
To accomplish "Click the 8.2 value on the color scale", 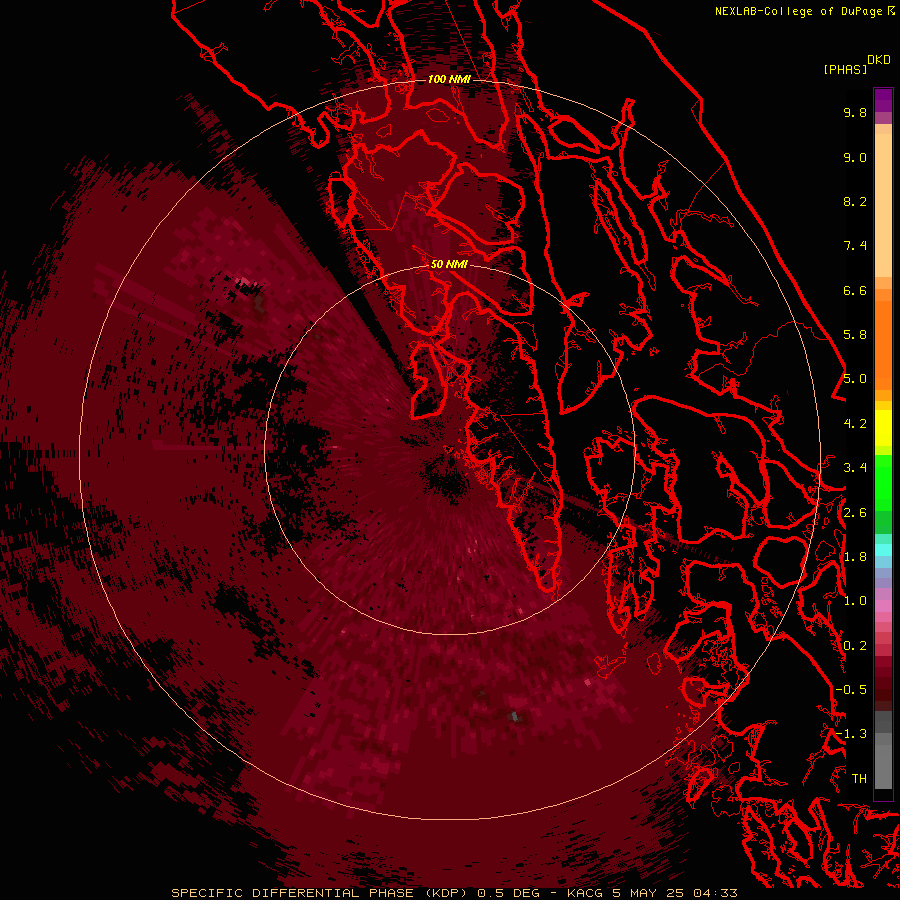I will pos(855,201).
